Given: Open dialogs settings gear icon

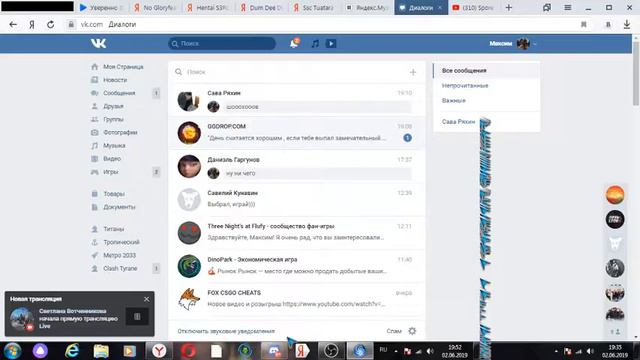Looking at the screenshot, I should click(412, 331).
